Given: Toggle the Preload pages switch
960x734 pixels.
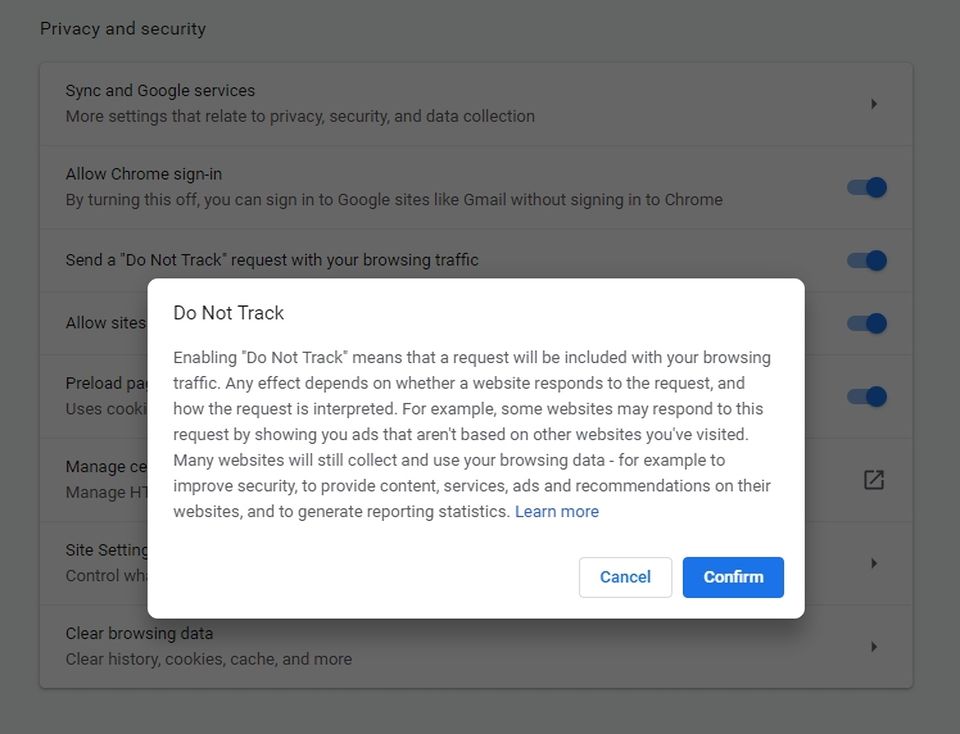Looking at the screenshot, I should tap(866, 396).
